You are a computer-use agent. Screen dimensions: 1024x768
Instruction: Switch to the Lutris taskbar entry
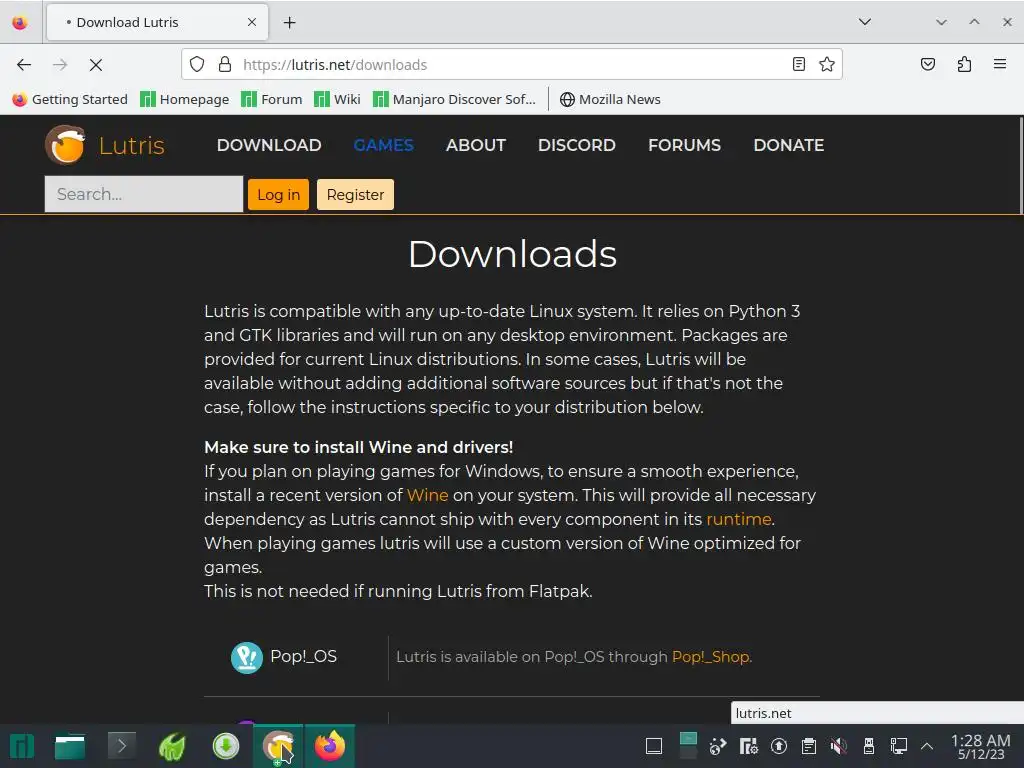pos(278,746)
